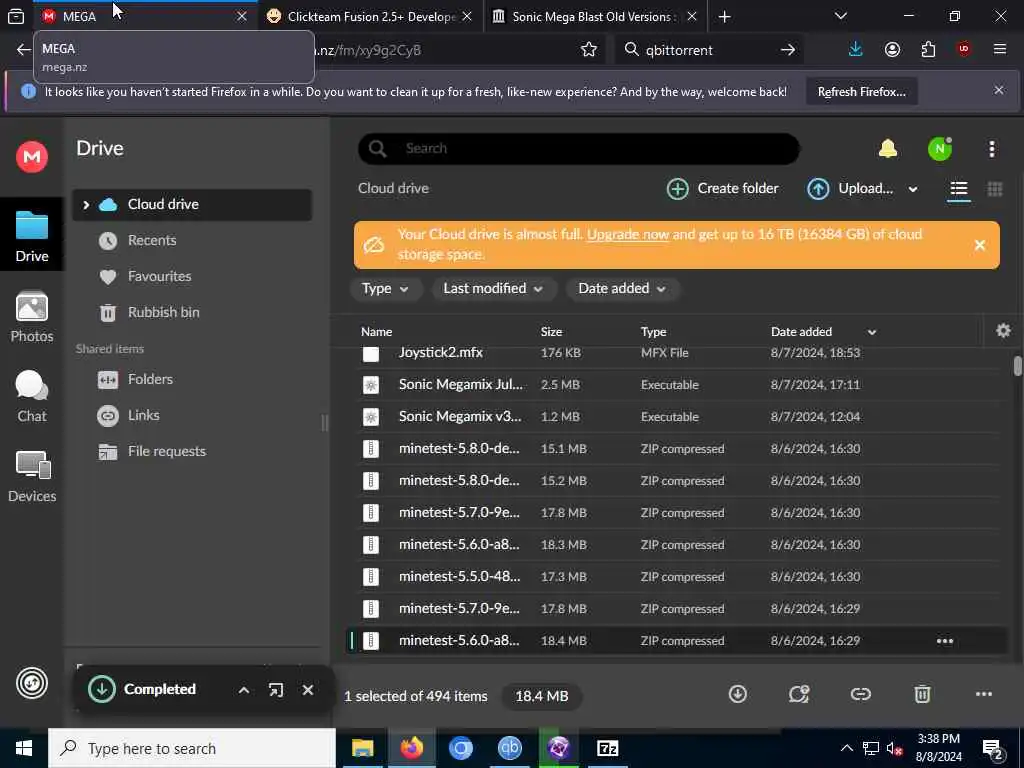
Task: Close the Completed transfers widget
Action: (x=308, y=690)
